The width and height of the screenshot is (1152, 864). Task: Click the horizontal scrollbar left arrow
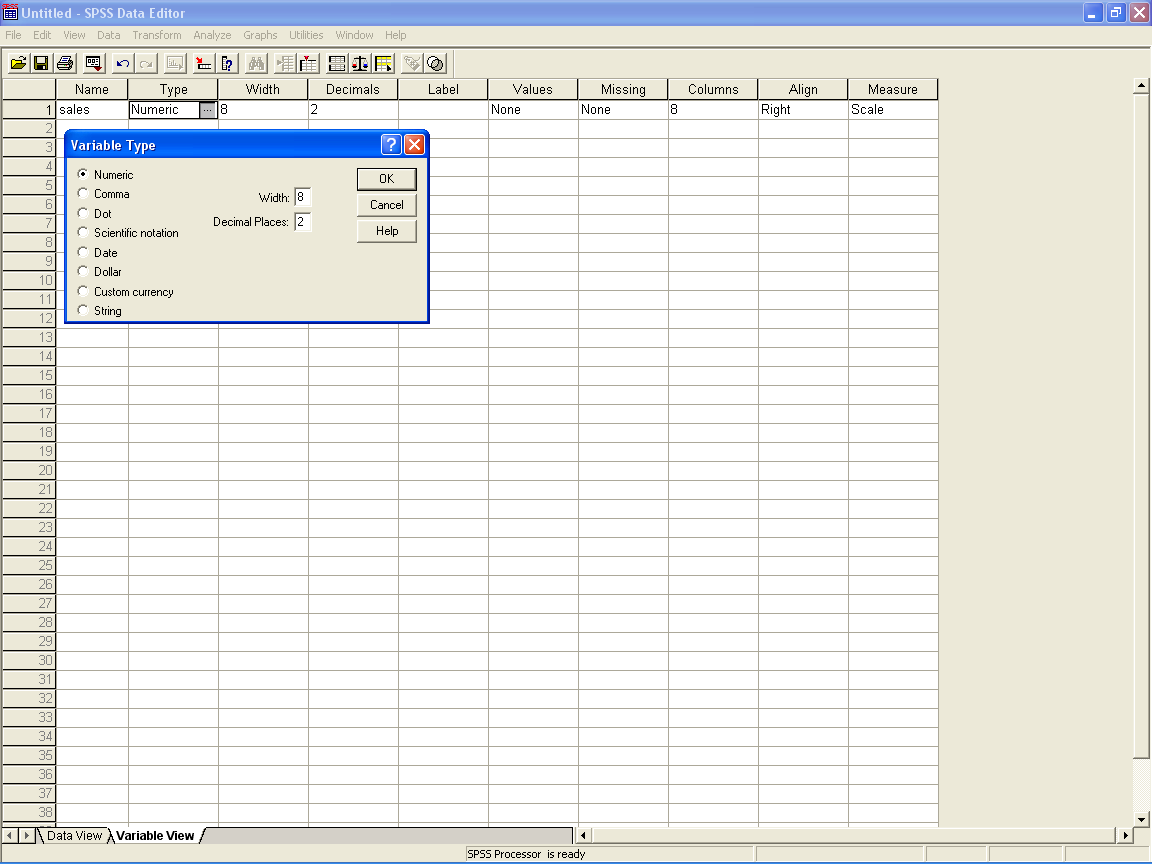(583, 835)
